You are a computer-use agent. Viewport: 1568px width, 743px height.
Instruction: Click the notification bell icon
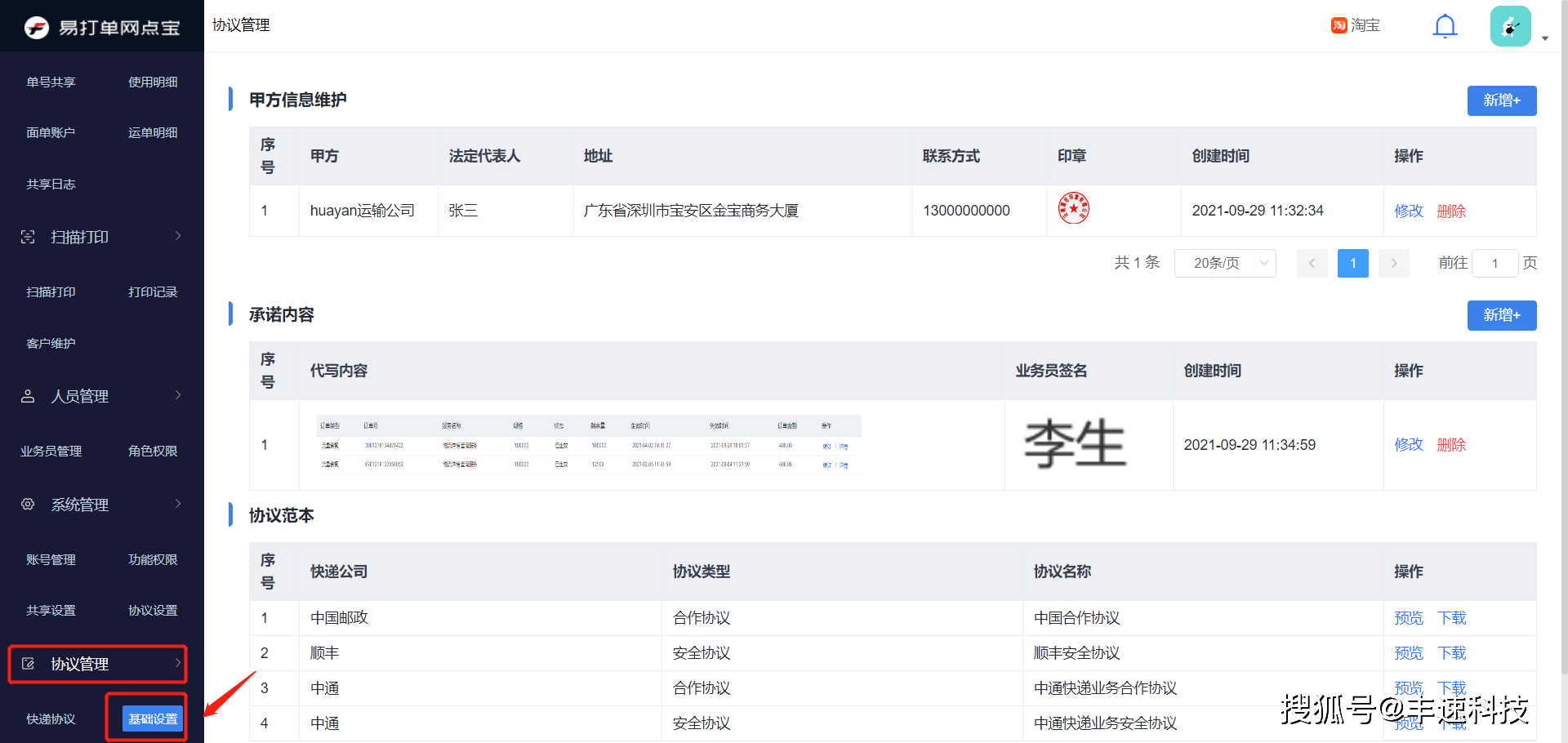click(1445, 26)
